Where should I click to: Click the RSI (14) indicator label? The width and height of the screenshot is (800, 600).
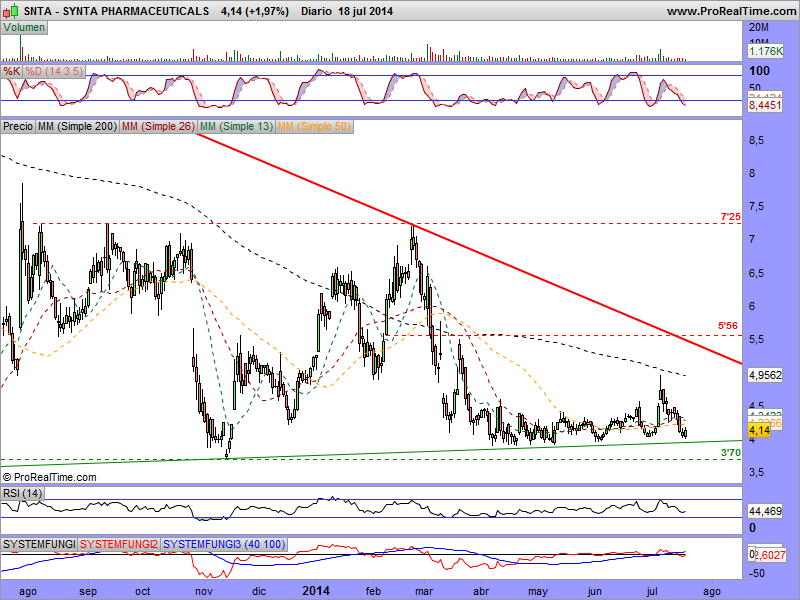tap(22, 493)
